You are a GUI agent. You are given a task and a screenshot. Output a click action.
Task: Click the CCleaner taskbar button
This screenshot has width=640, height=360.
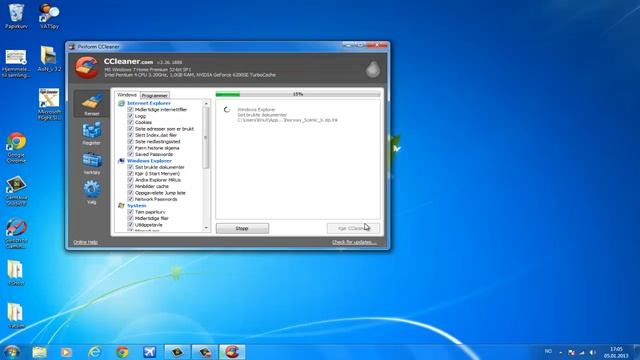[232, 352]
